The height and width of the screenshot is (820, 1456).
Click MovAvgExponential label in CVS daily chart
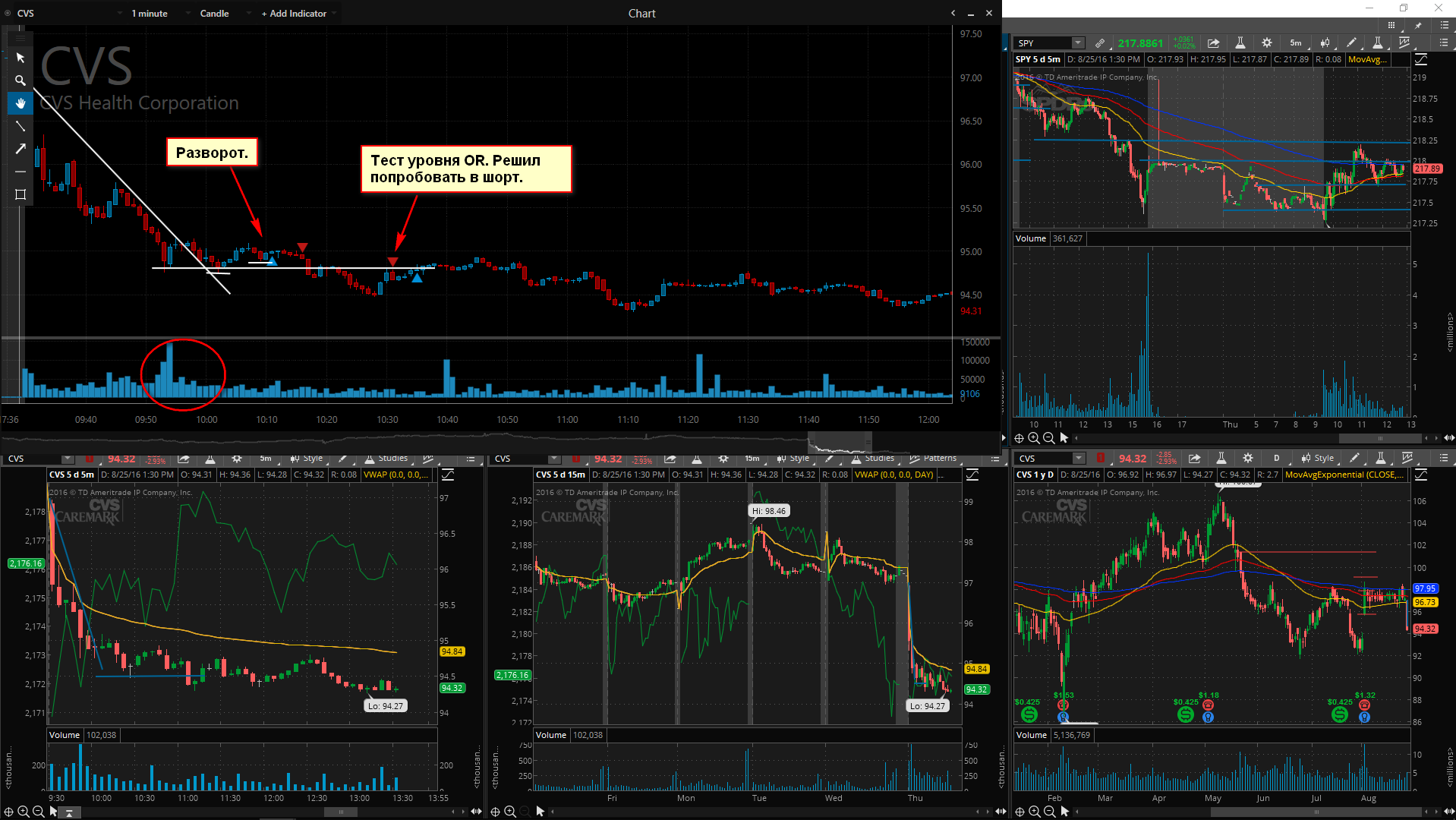pos(1345,475)
